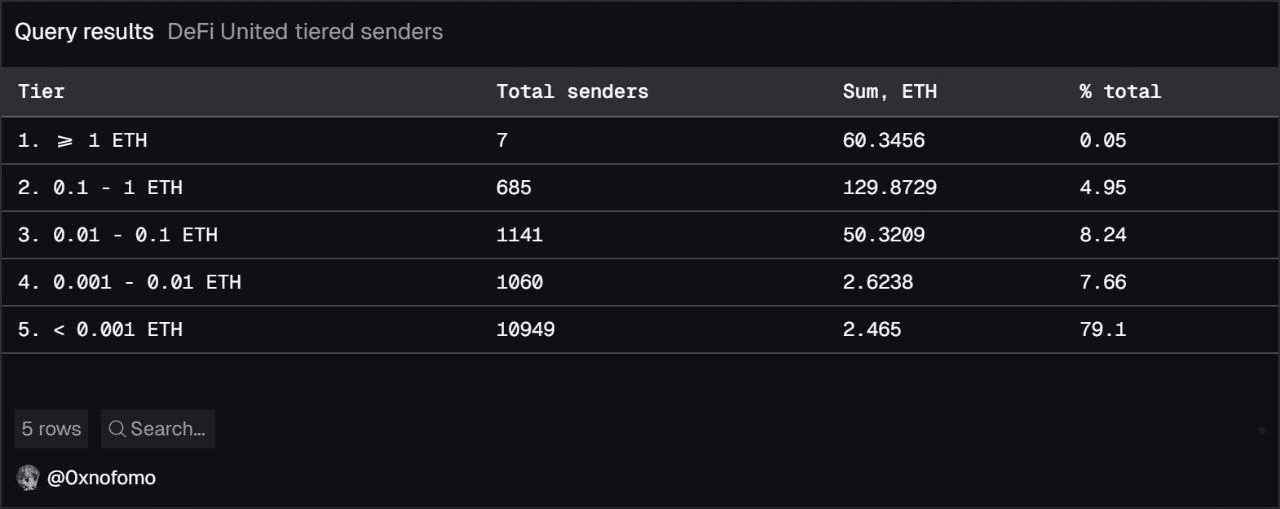Screen dimensions: 1280x509
Task: Click the 129.8729 ETH sum cell
Action: click(x=889, y=188)
